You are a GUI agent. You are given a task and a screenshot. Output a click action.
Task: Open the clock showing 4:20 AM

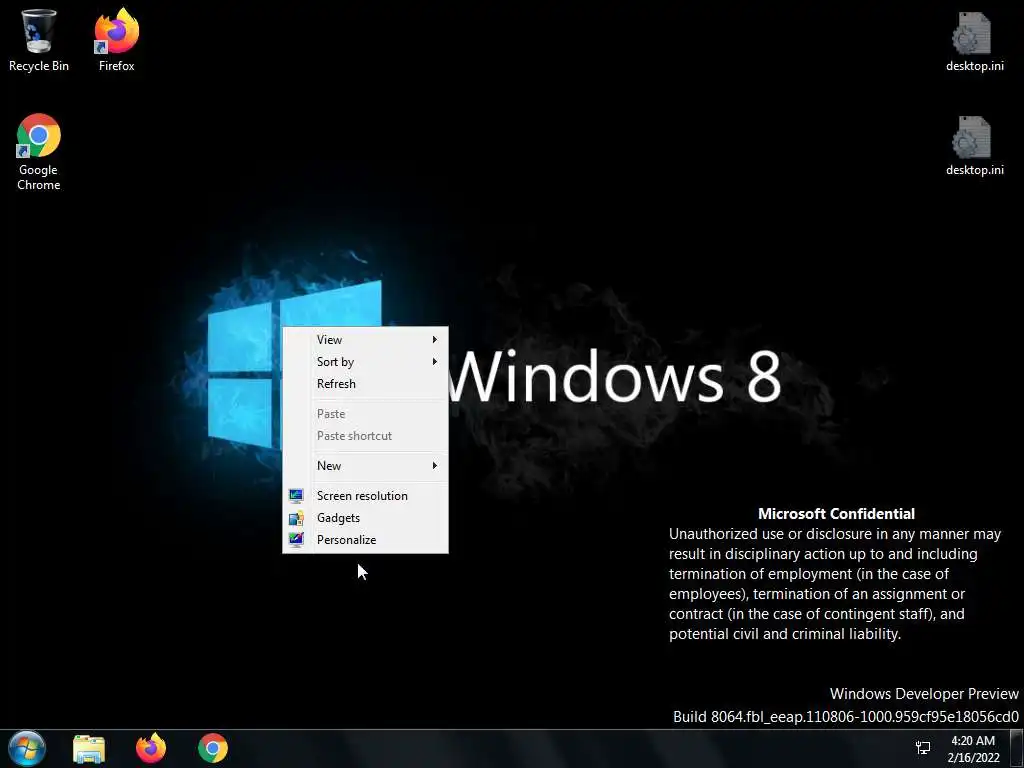point(973,749)
